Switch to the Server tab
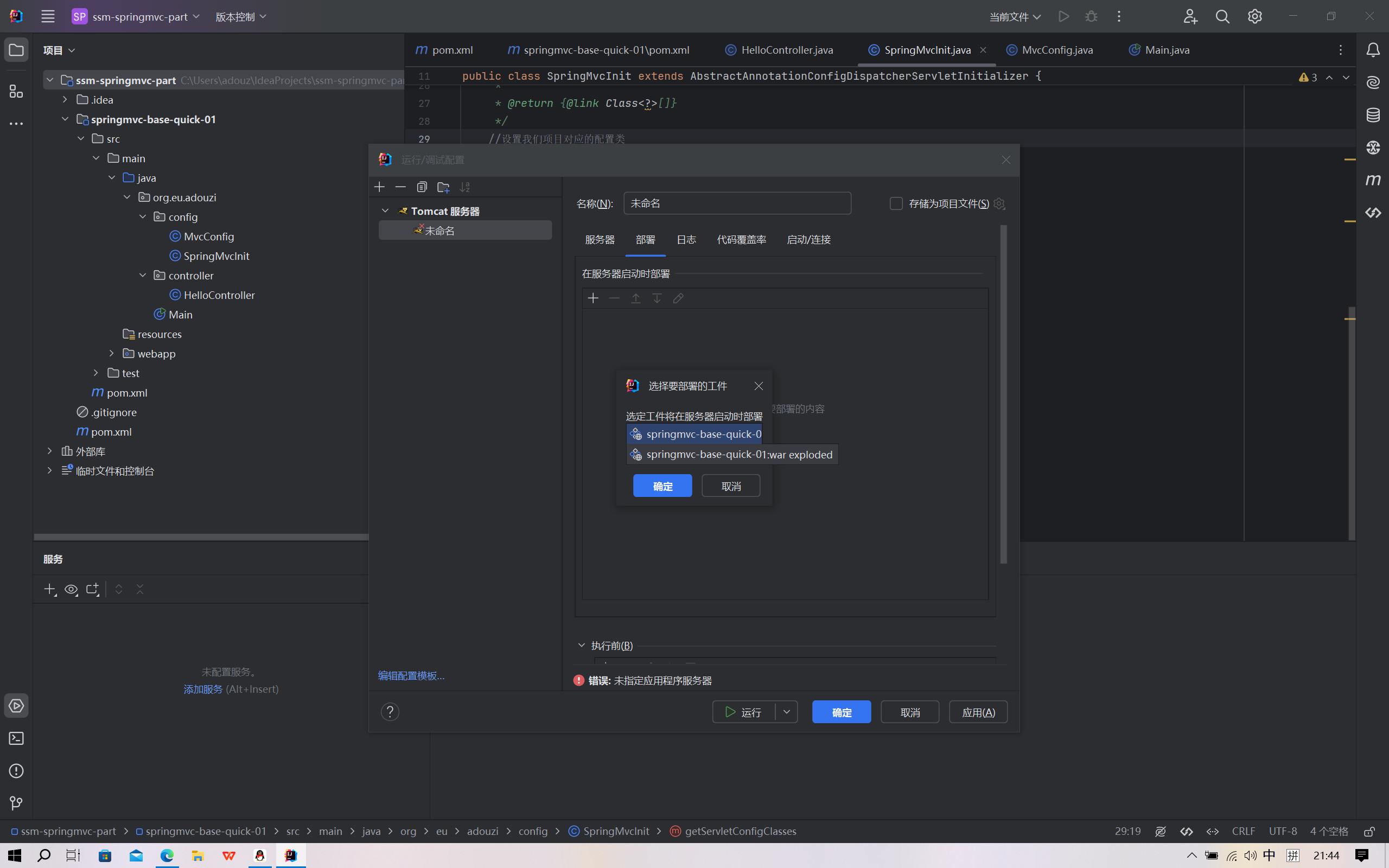Image resolution: width=1389 pixels, height=868 pixels. (599, 240)
